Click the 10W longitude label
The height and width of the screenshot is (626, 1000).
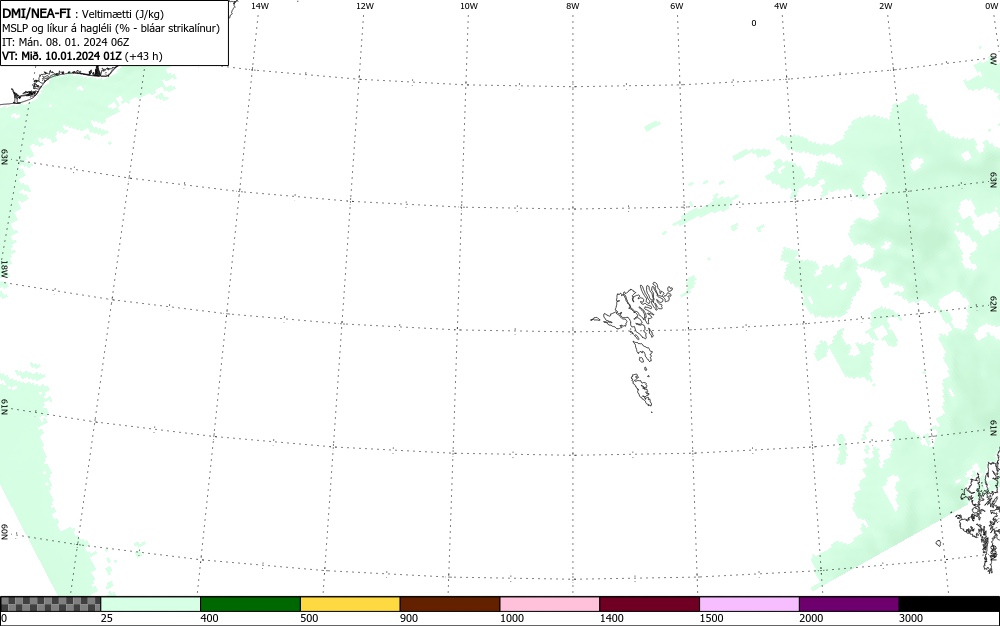(469, 6)
